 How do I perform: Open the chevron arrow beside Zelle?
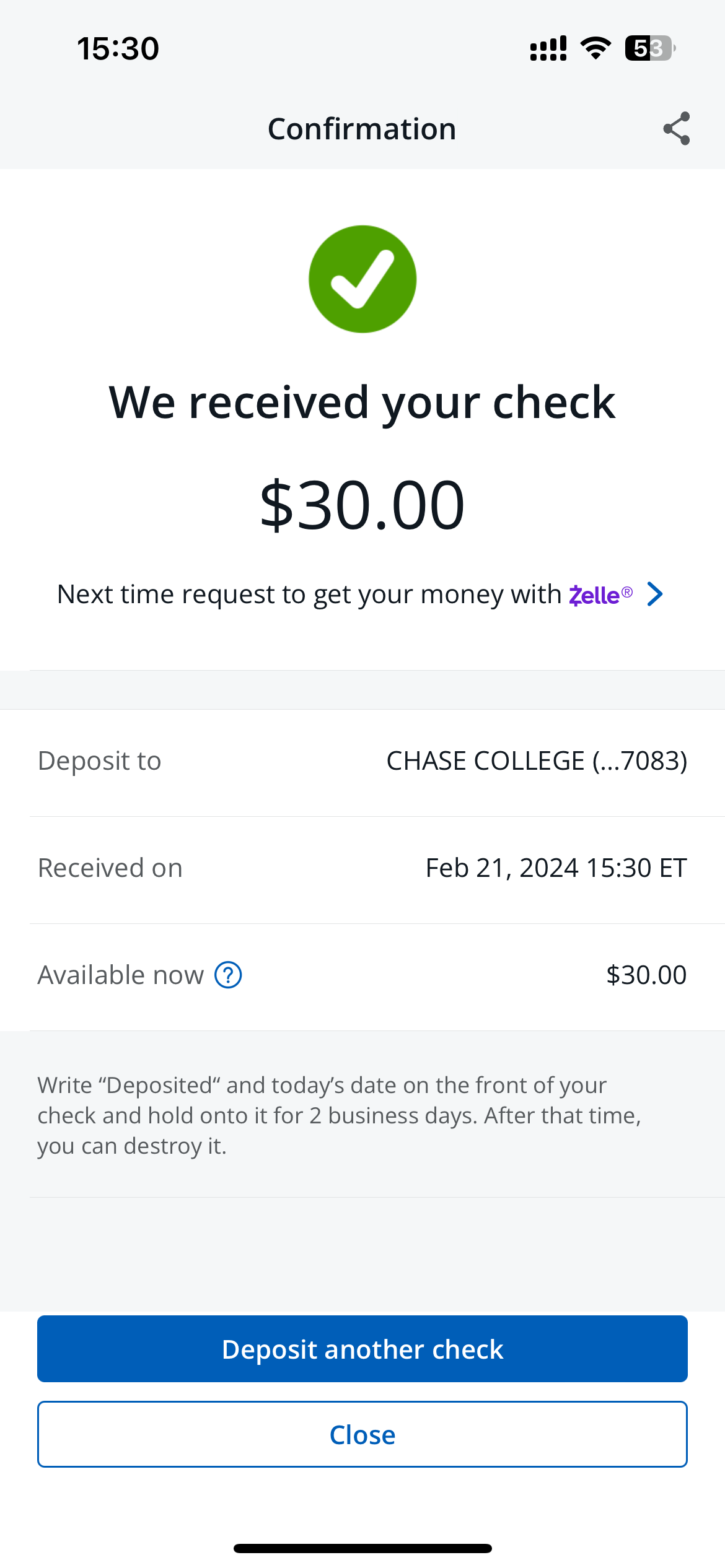(655, 594)
